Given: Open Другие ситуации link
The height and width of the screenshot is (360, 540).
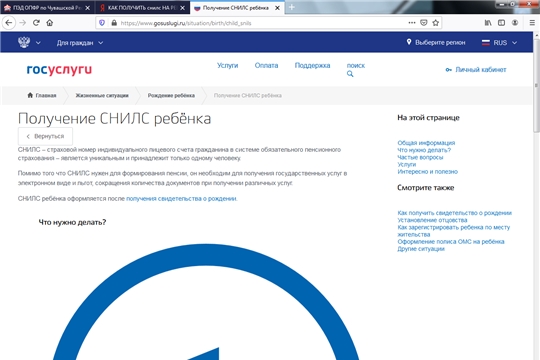Looking at the screenshot, I should coord(421,249).
